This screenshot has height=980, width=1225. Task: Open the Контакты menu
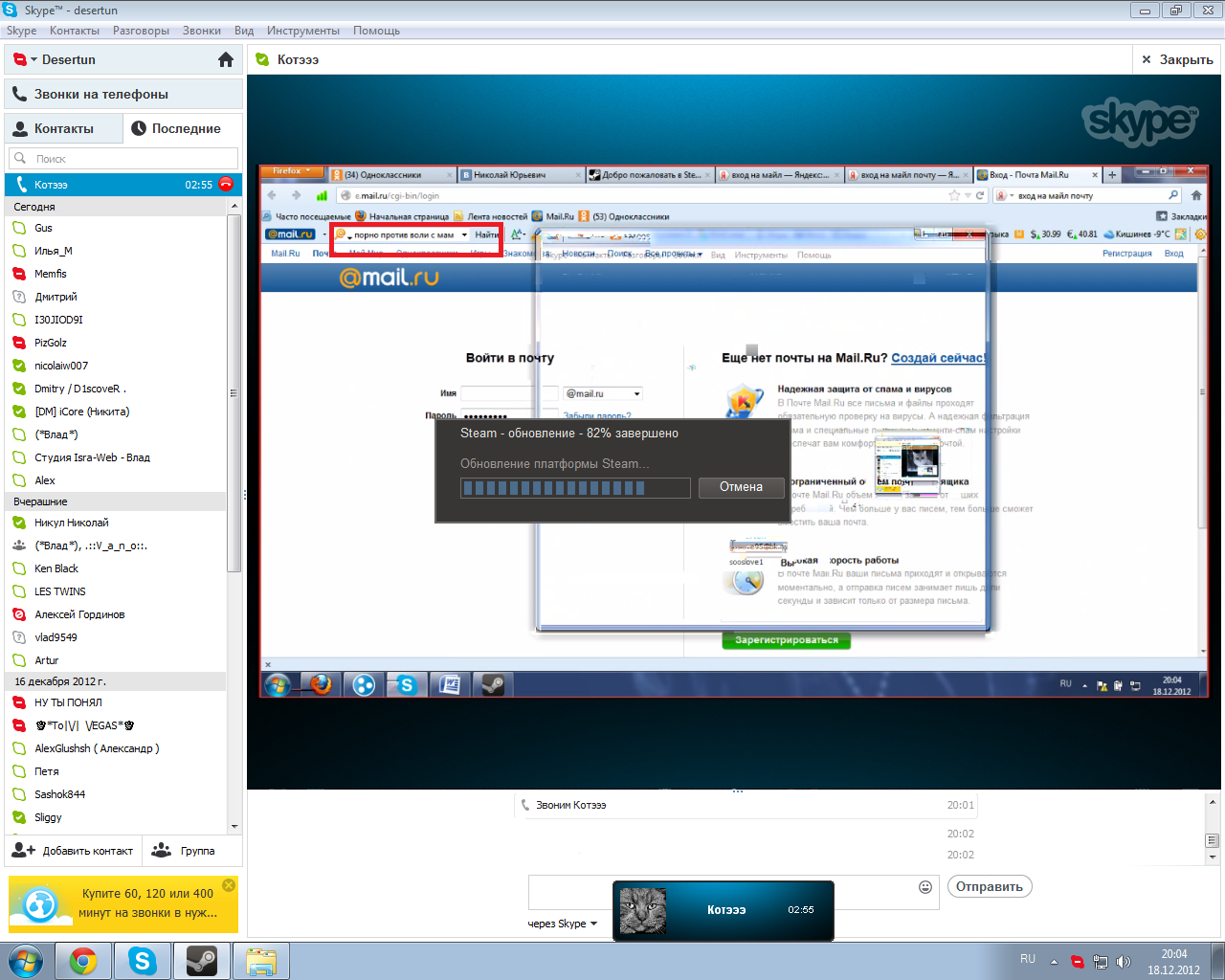[75, 31]
